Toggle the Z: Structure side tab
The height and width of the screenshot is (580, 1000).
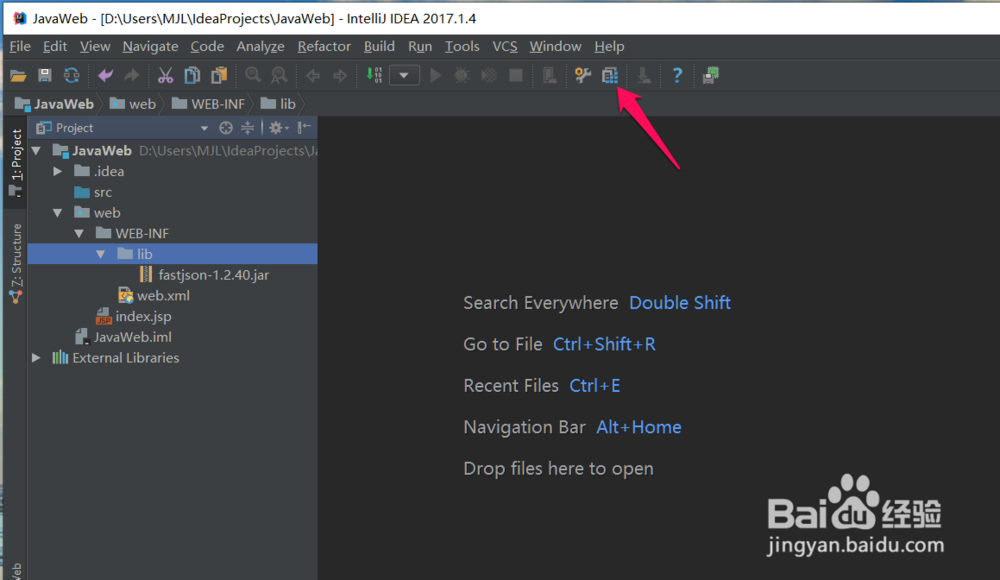pyautogui.click(x=16, y=263)
